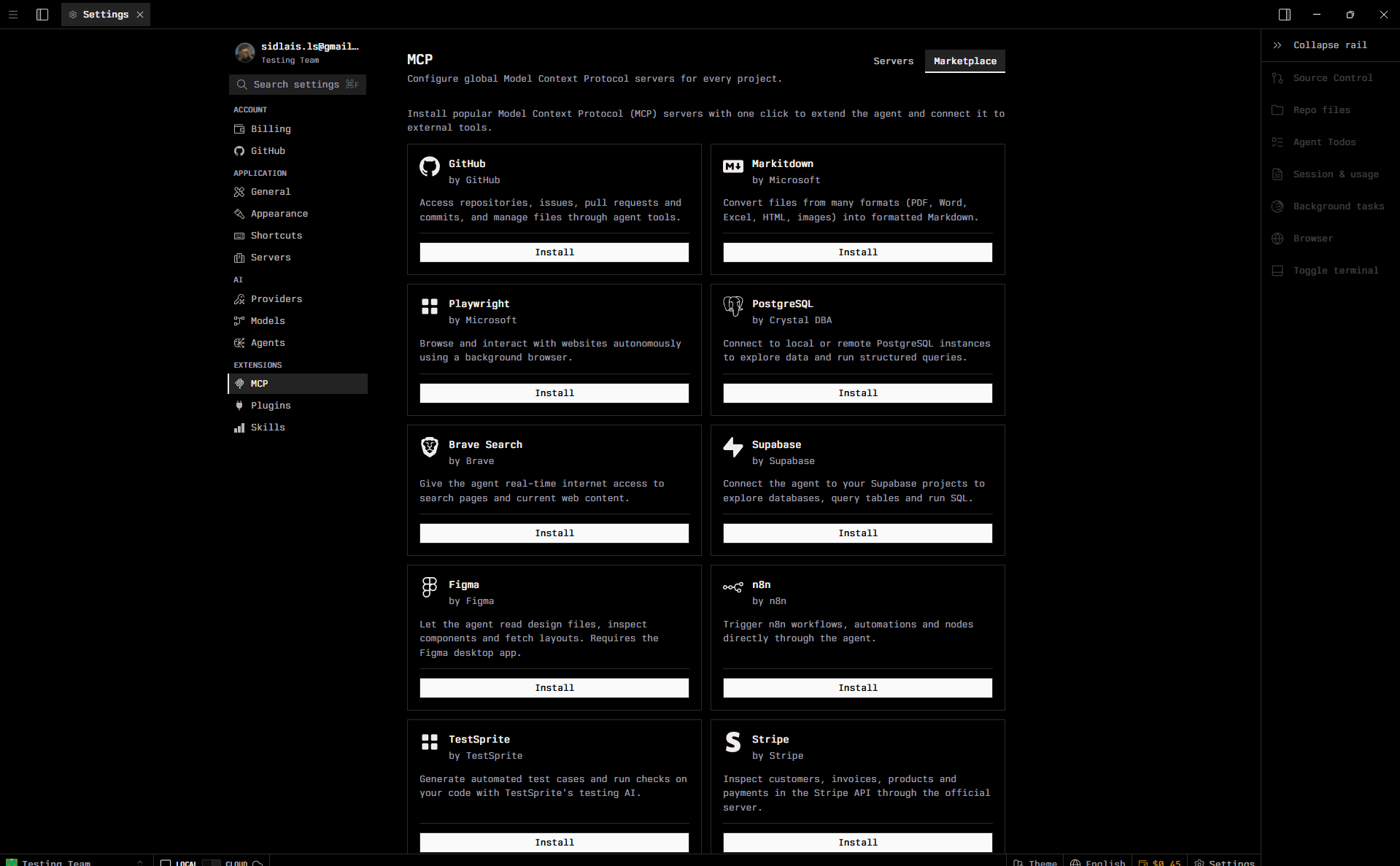Open the Testing Team workspace switcher
Image resolution: width=1400 pixels, height=866 pixels.
(76, 862)
